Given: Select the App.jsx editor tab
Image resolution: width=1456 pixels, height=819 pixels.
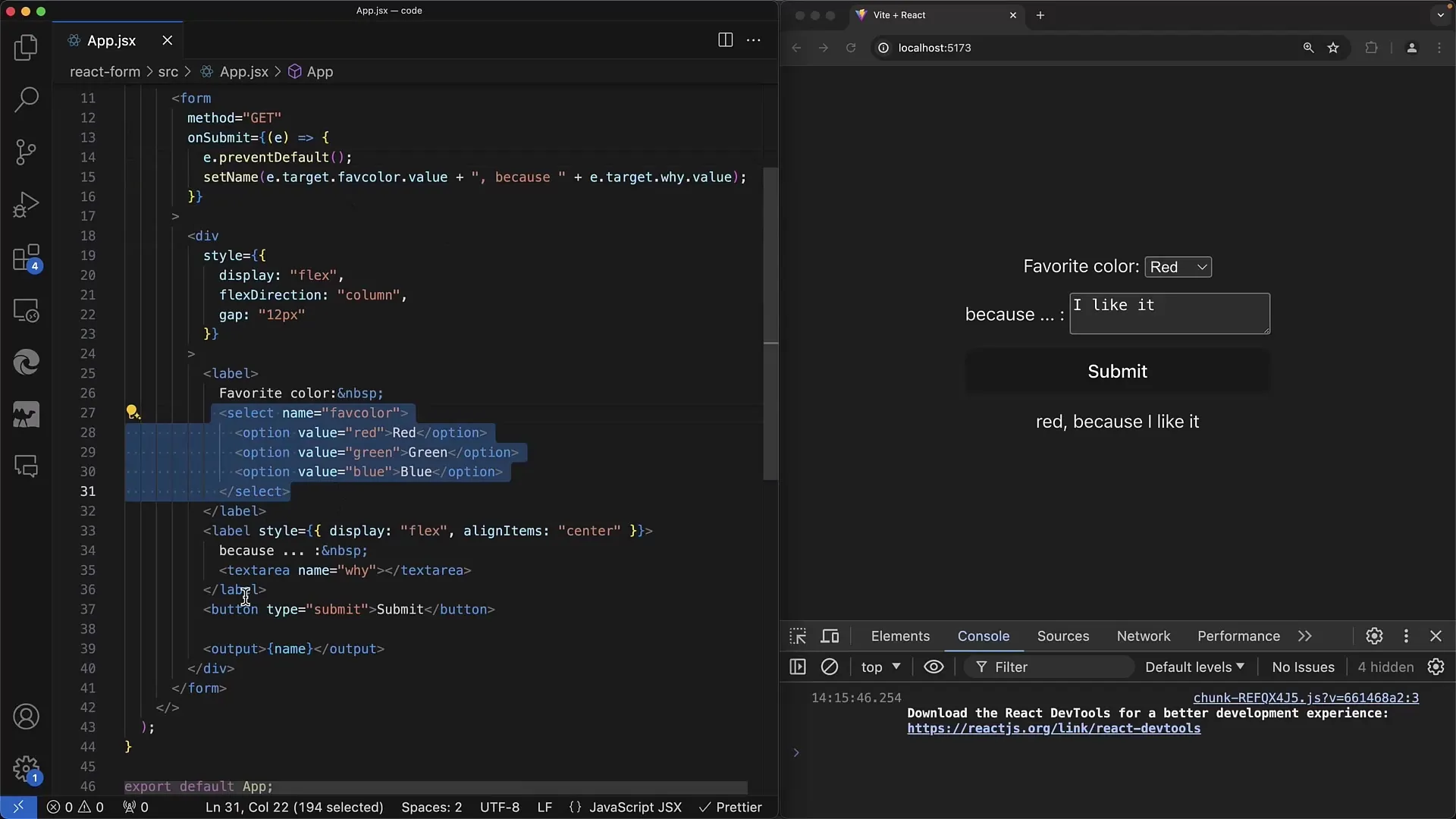Looking at the screenshot, I should click(111, 40).
